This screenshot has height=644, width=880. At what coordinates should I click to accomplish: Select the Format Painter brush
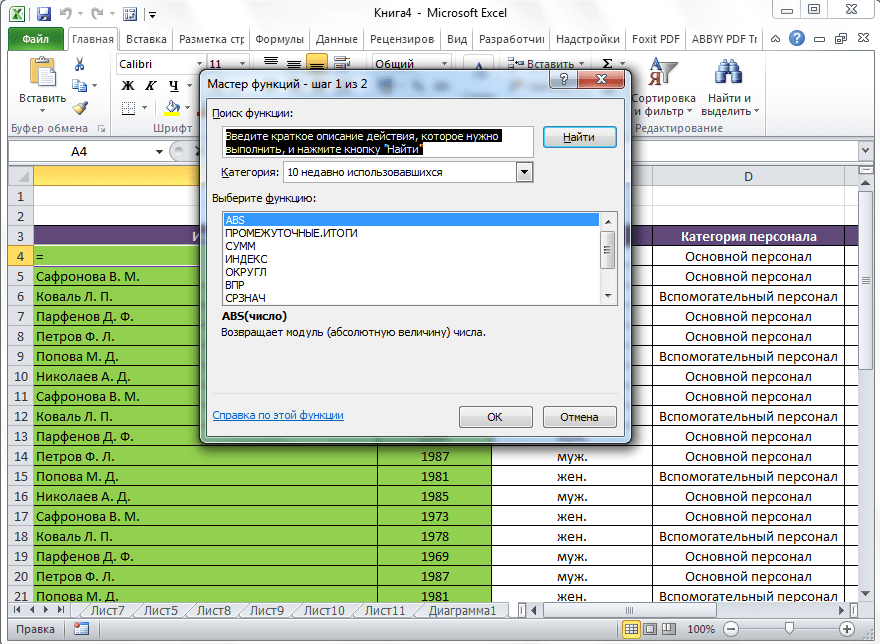click(80, 108)
